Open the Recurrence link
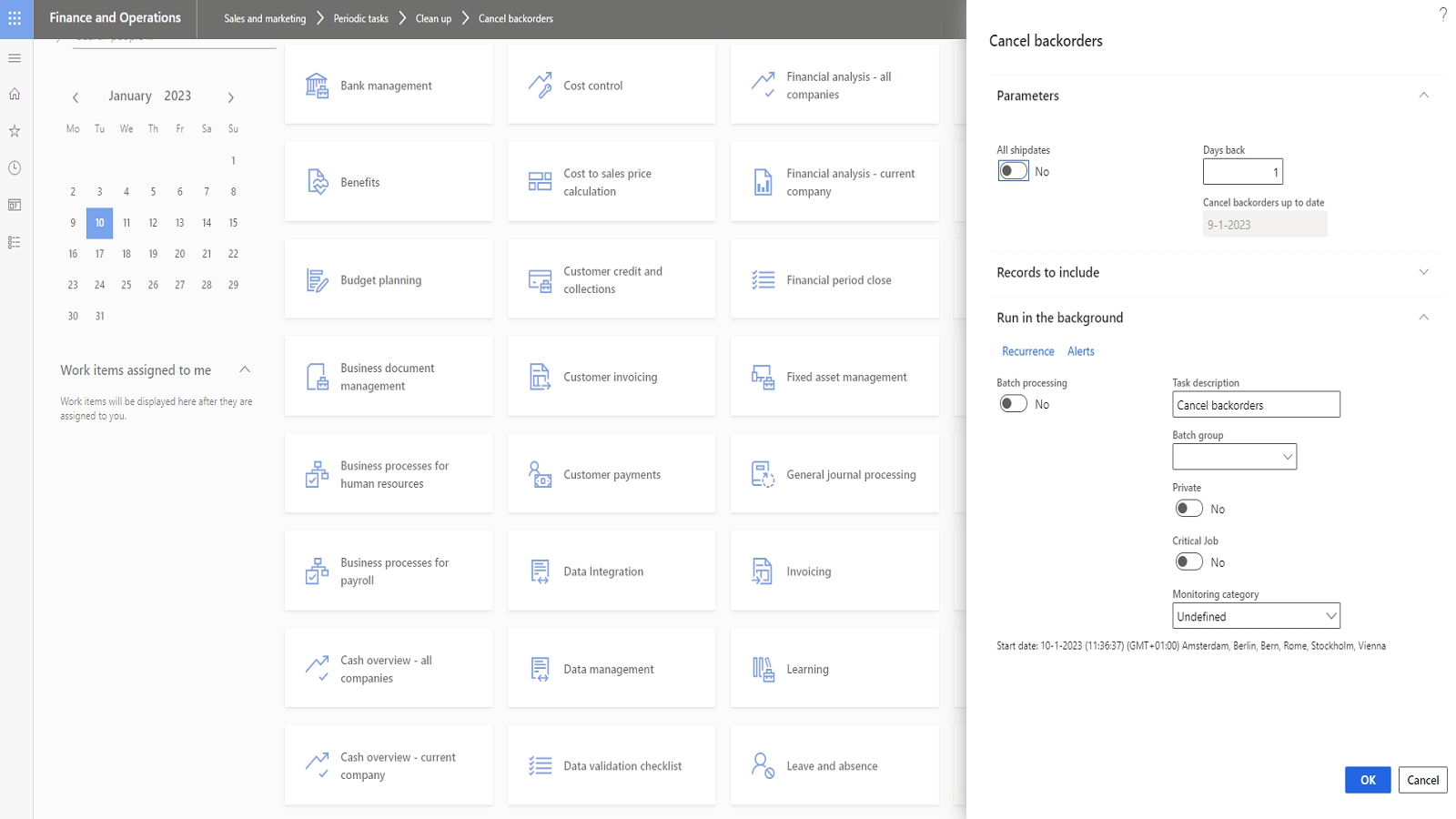Image resolution: width=1456 pixels, height=819 pixels. (1027, 351)
